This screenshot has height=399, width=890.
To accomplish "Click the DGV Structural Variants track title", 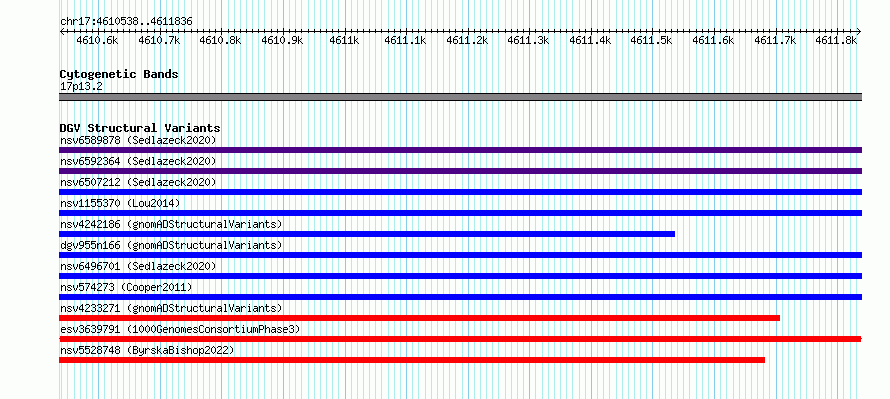I will 140,128.
